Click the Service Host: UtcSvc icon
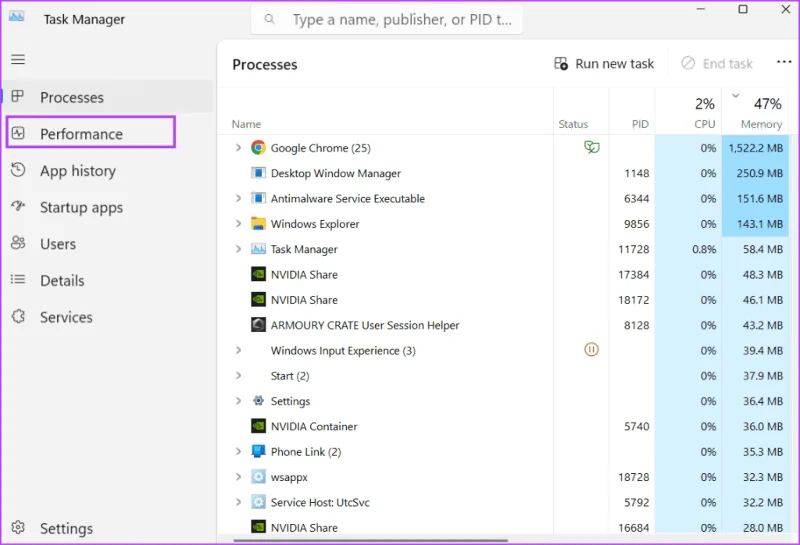This screenshot has height=545, width=800. tap(258, 502)
